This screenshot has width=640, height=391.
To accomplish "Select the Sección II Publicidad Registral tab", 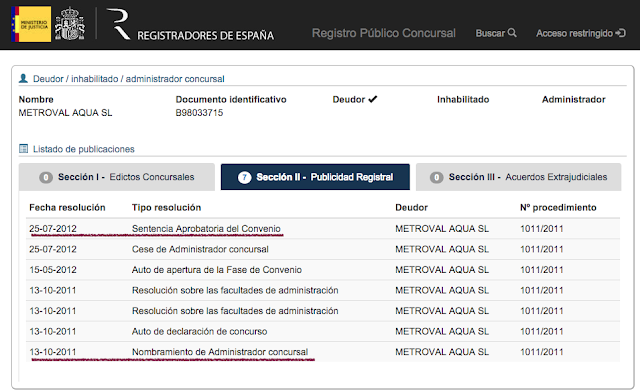I will pyautogui.click(x=315, y=177).
